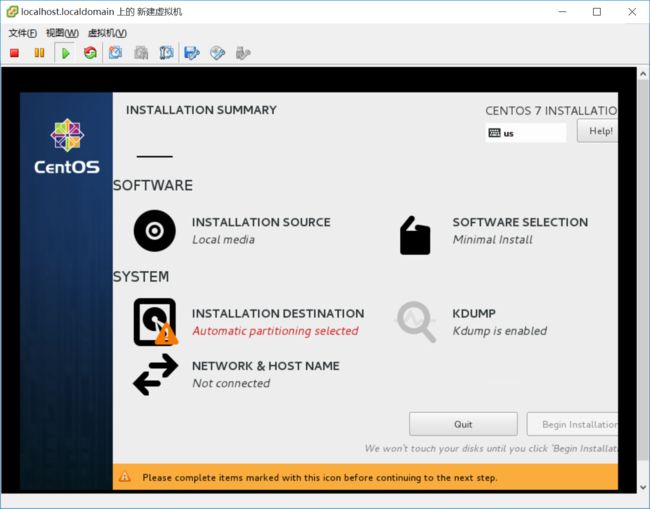Click the INSTALLATION SUMMARY title
Image resolution: width=650 pixels, height=509 pixels.
pos(201,110)
